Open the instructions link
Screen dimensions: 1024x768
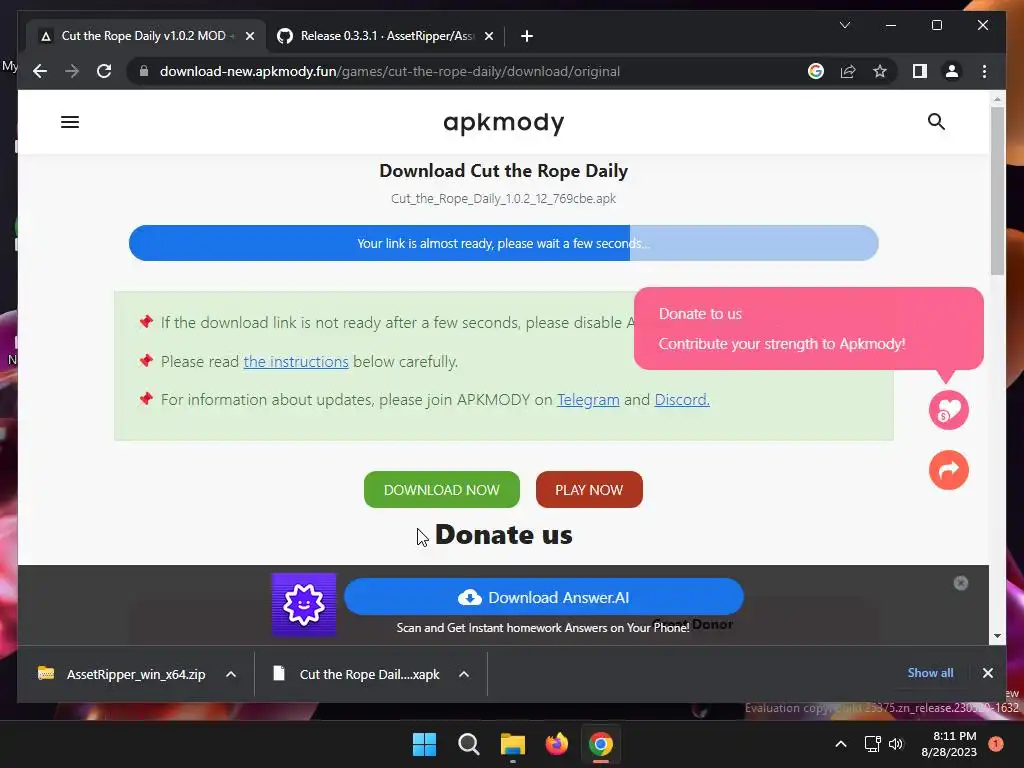296,361
